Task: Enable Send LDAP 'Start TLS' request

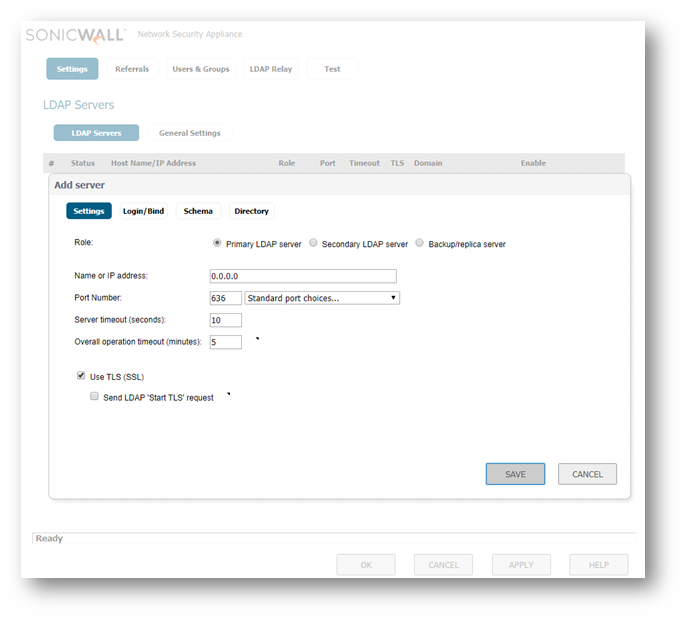Action: pos(95,396)
